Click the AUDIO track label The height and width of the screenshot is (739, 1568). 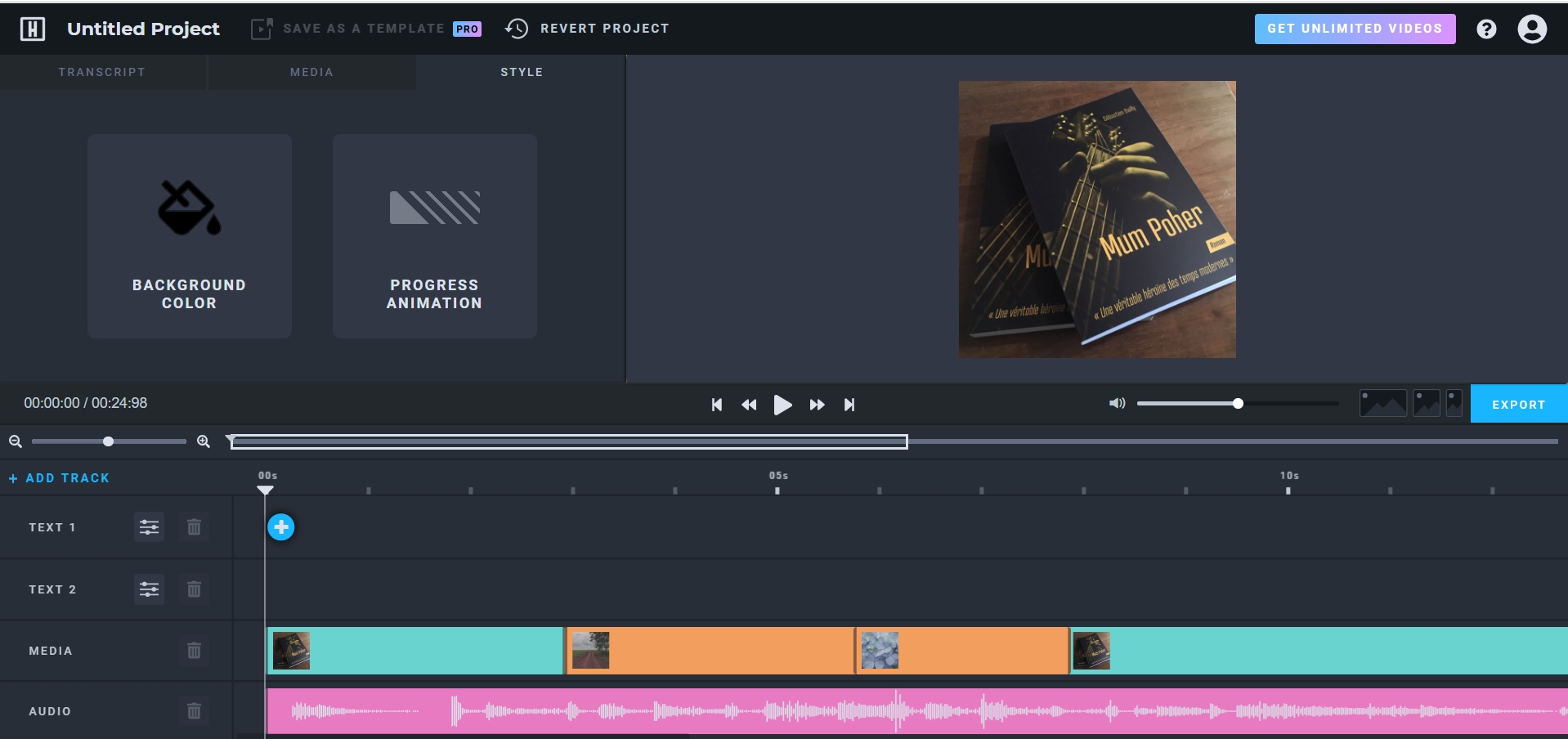tap(50, 711)
